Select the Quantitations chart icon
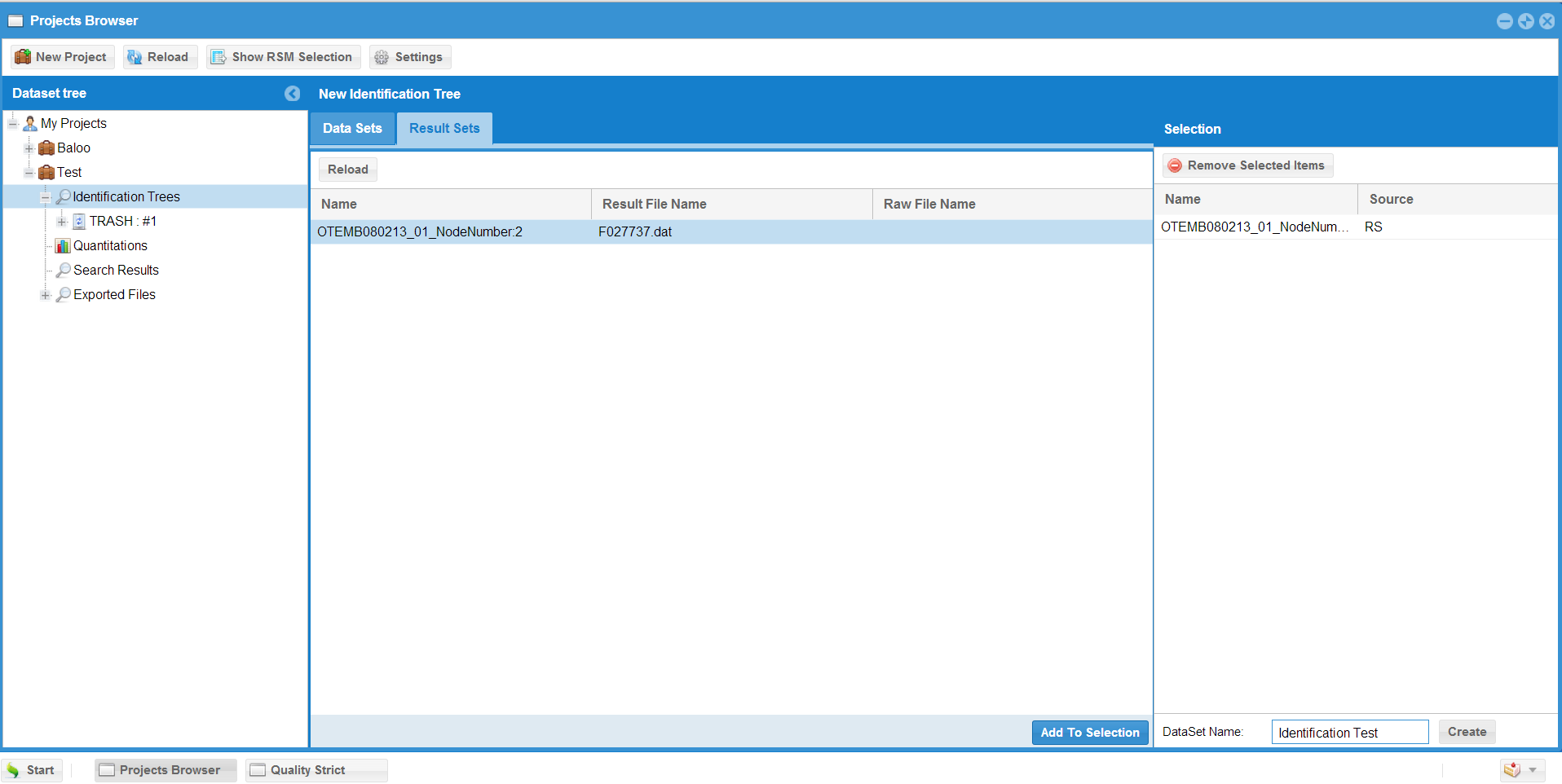Screen dimensions: 1562x784 pyautogui.click(x=63, y=246)
